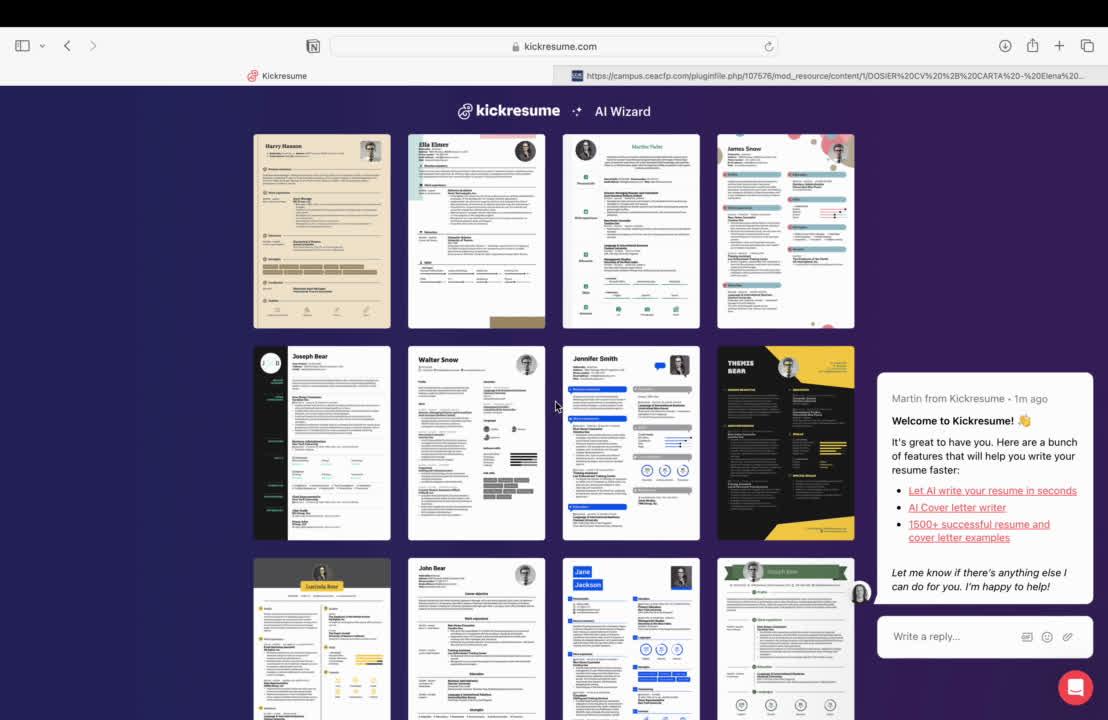The image size is (1108, 720).
Task: Select the green ribbon Joseph Bear template
Action: (786, 639)
